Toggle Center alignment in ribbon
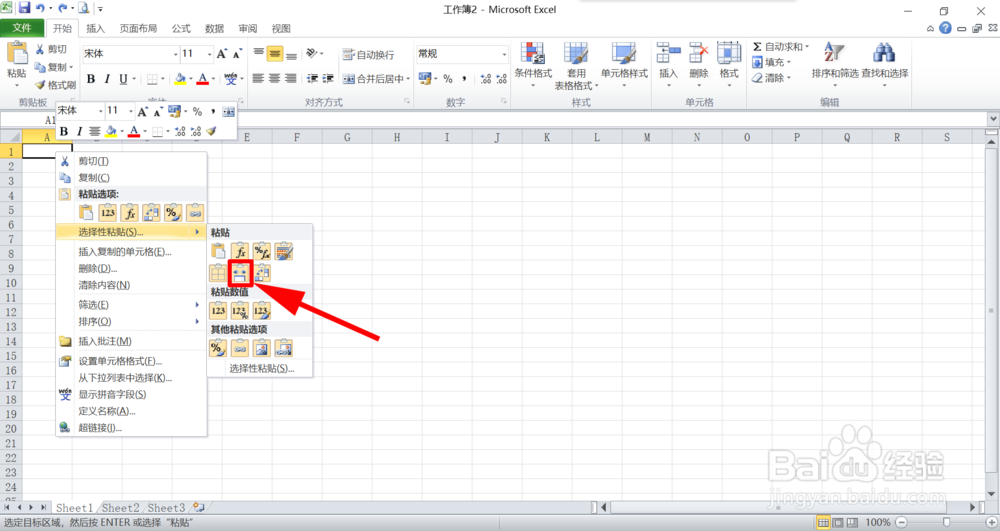This screenshot has height=531, width=1000. point(274,78)
